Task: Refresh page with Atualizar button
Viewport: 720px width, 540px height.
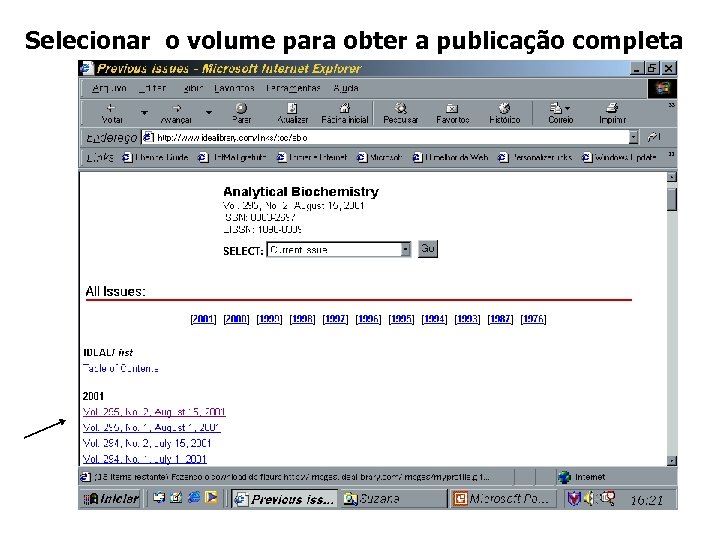Action: tap(292, 113)
